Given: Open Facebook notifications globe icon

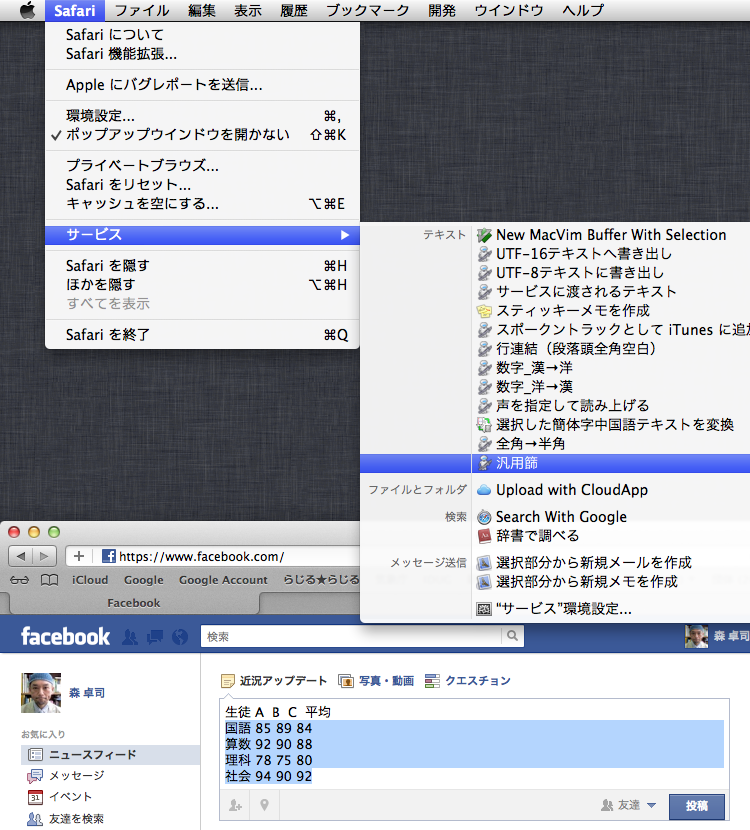Looking at the screenshot, I should (180, 637).
